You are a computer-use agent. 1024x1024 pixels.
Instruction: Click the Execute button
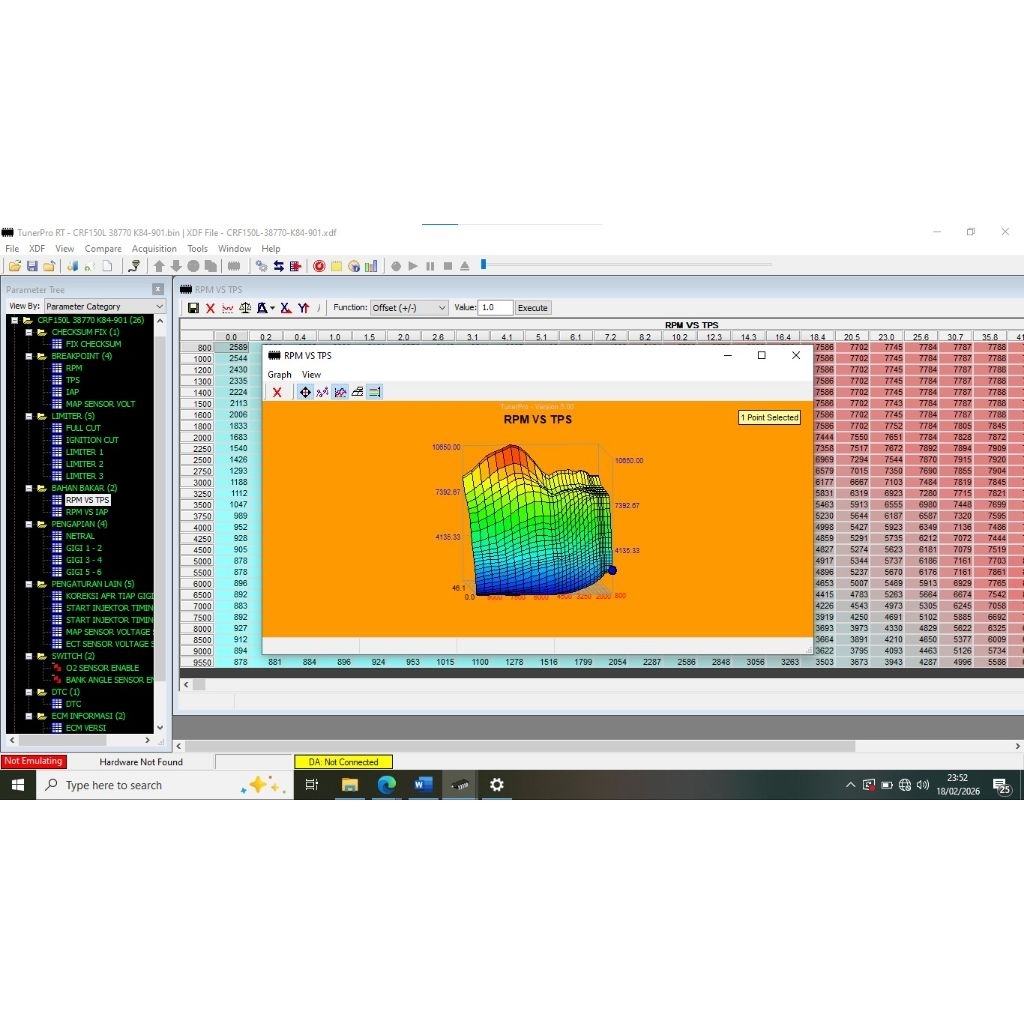pos(533,308)
